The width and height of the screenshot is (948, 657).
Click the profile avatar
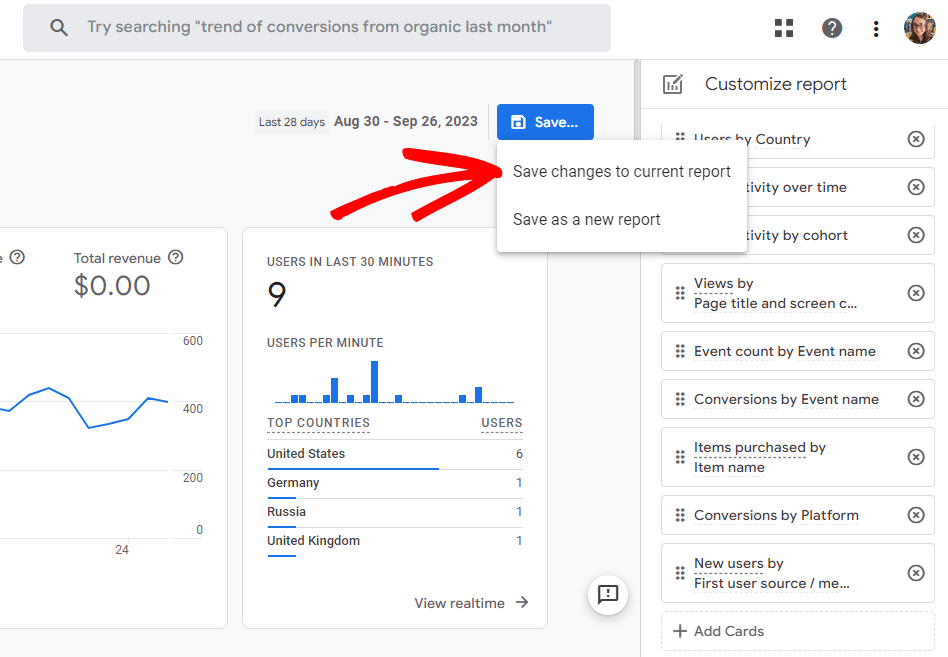click(x=919, y=27)
